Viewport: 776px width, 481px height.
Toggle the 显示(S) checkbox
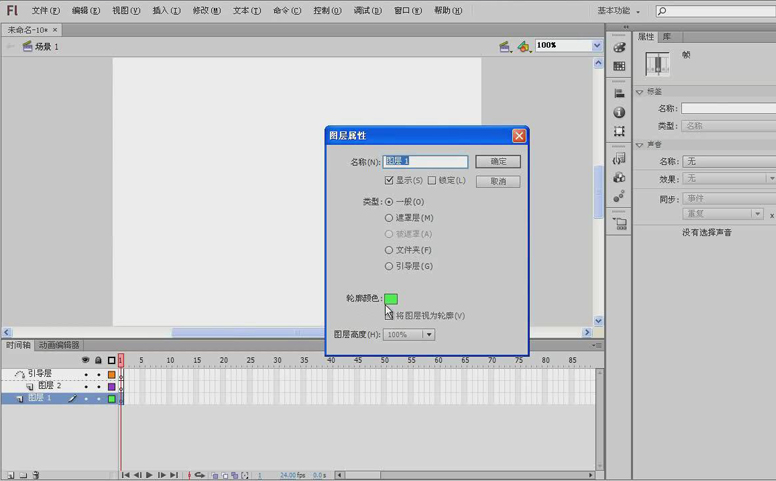tap(390, 181)
